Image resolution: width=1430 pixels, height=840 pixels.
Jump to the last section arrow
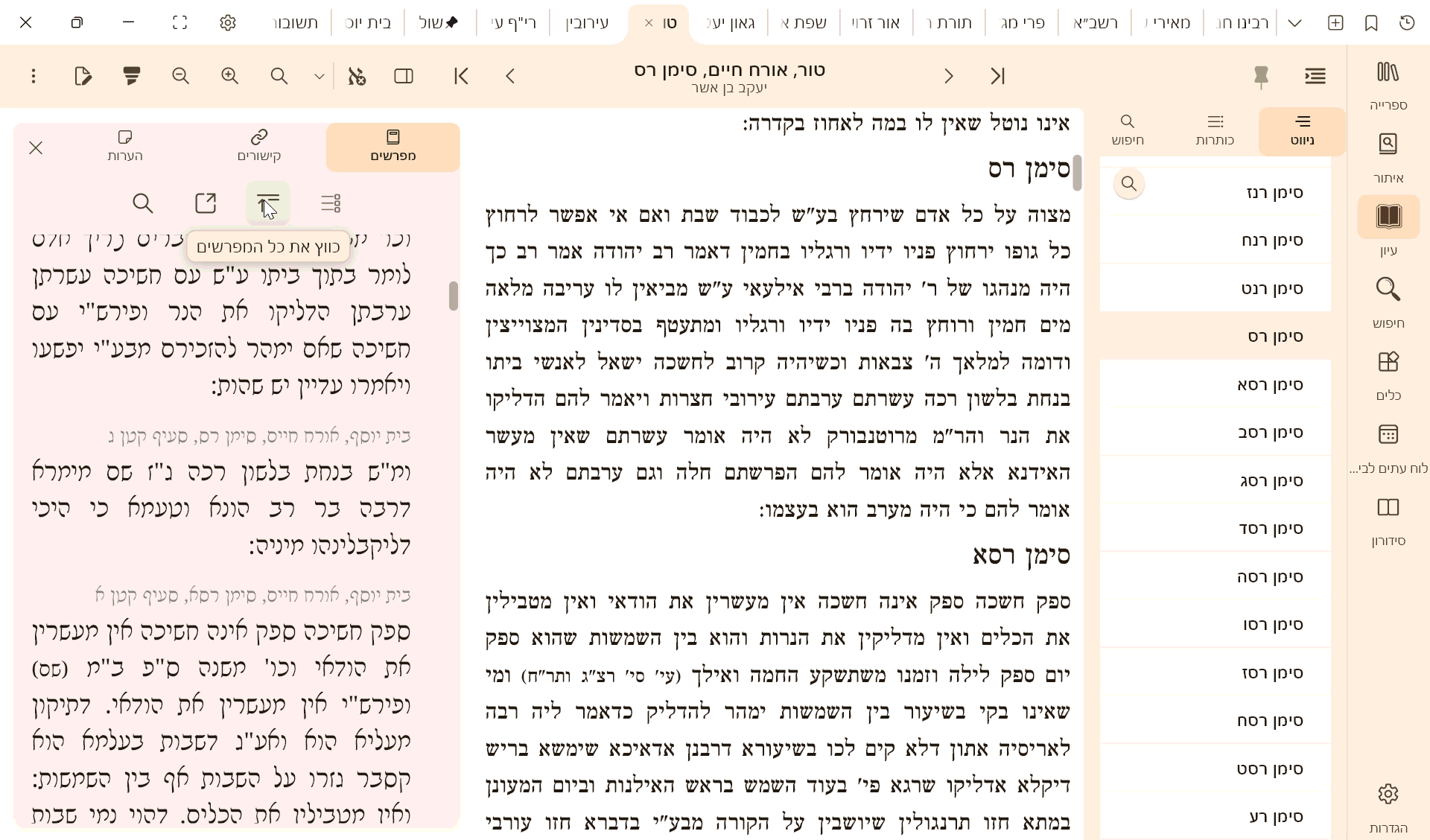tap(998, 76)
